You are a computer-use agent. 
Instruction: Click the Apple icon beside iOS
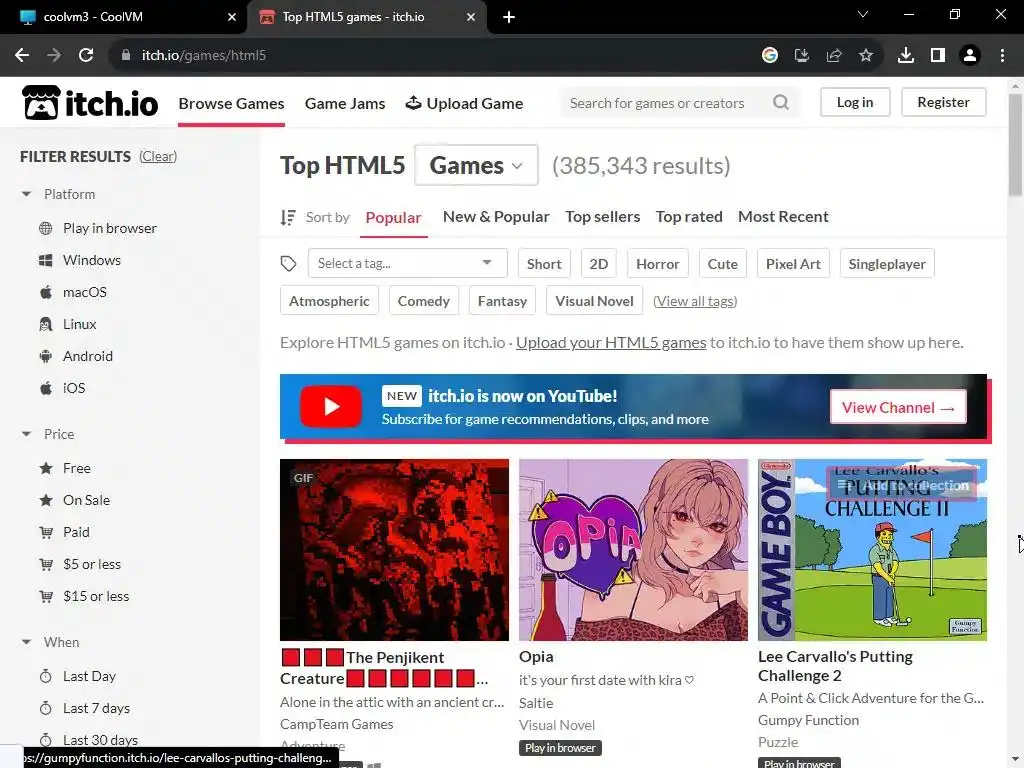point(46,388)
